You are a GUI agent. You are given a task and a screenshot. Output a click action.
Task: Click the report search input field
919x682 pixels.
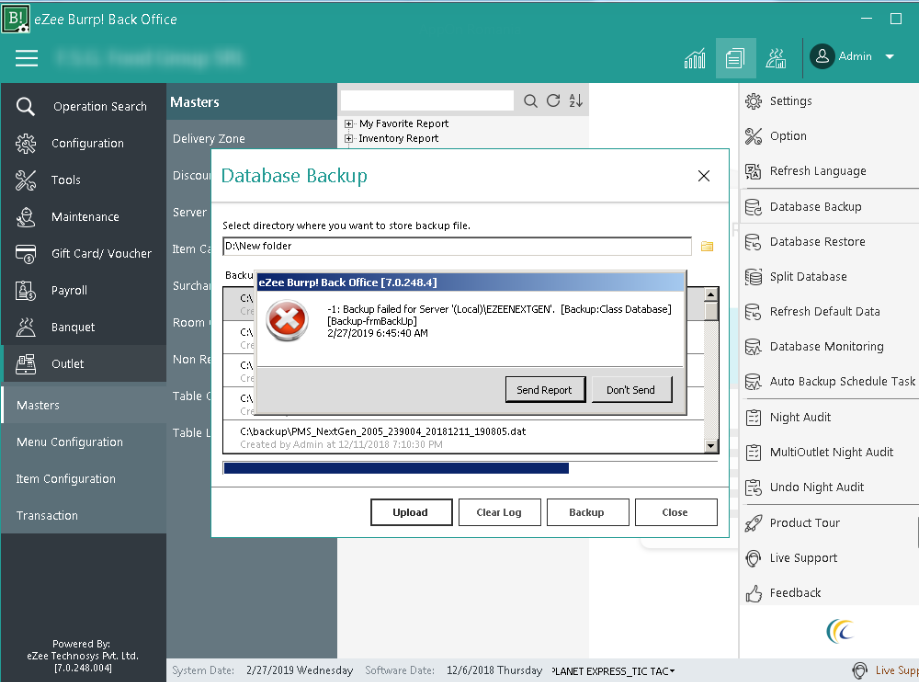click(x=427, y=100)
